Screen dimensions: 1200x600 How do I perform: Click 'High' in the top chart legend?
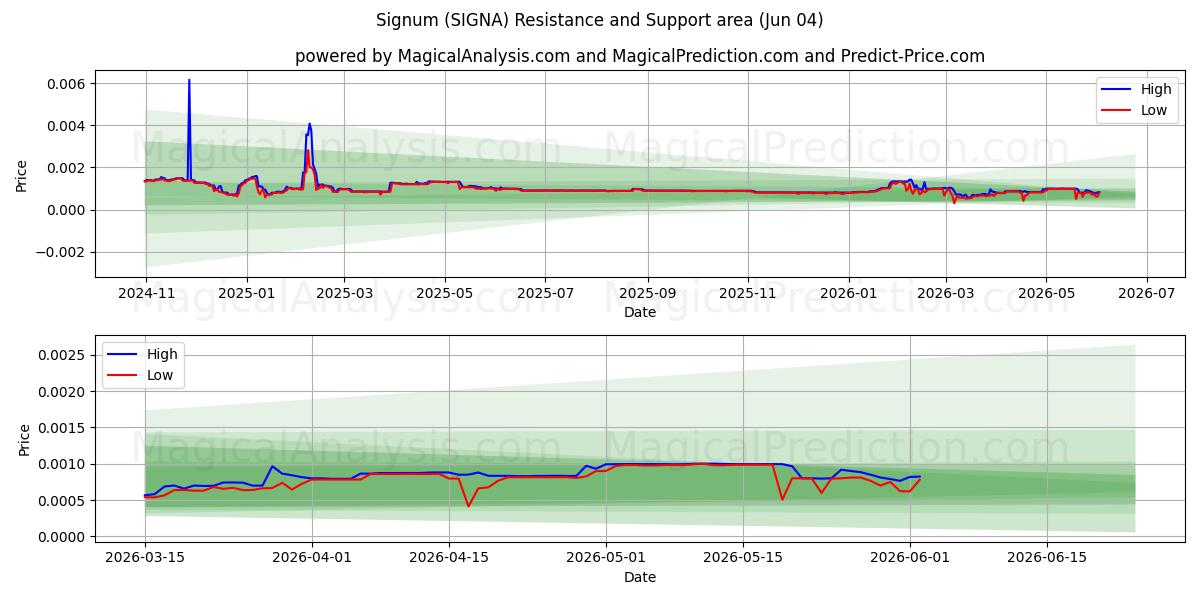click(1156, 89)
